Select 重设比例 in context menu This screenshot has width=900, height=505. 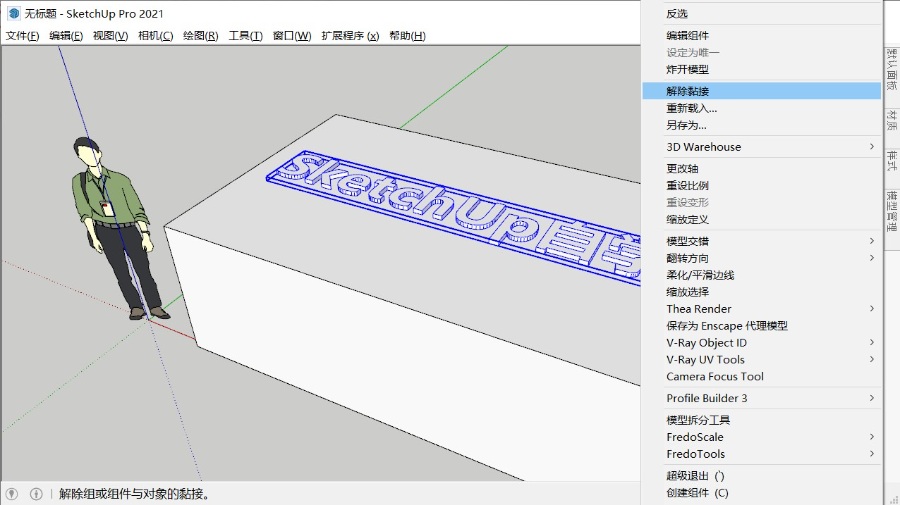(762, 185)
